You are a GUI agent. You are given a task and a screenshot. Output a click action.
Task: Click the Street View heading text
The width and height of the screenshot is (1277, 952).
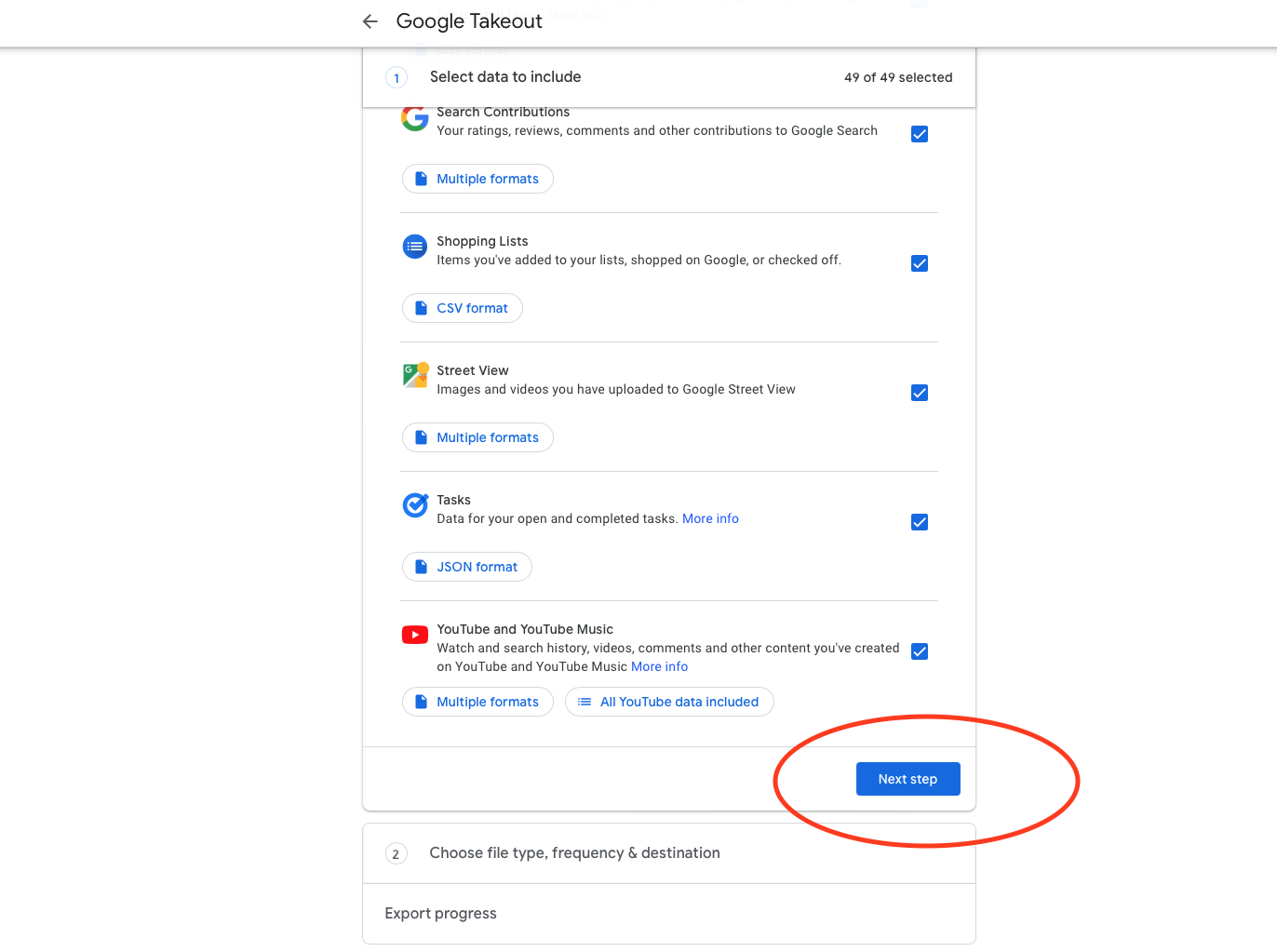[x=473, y=370]
